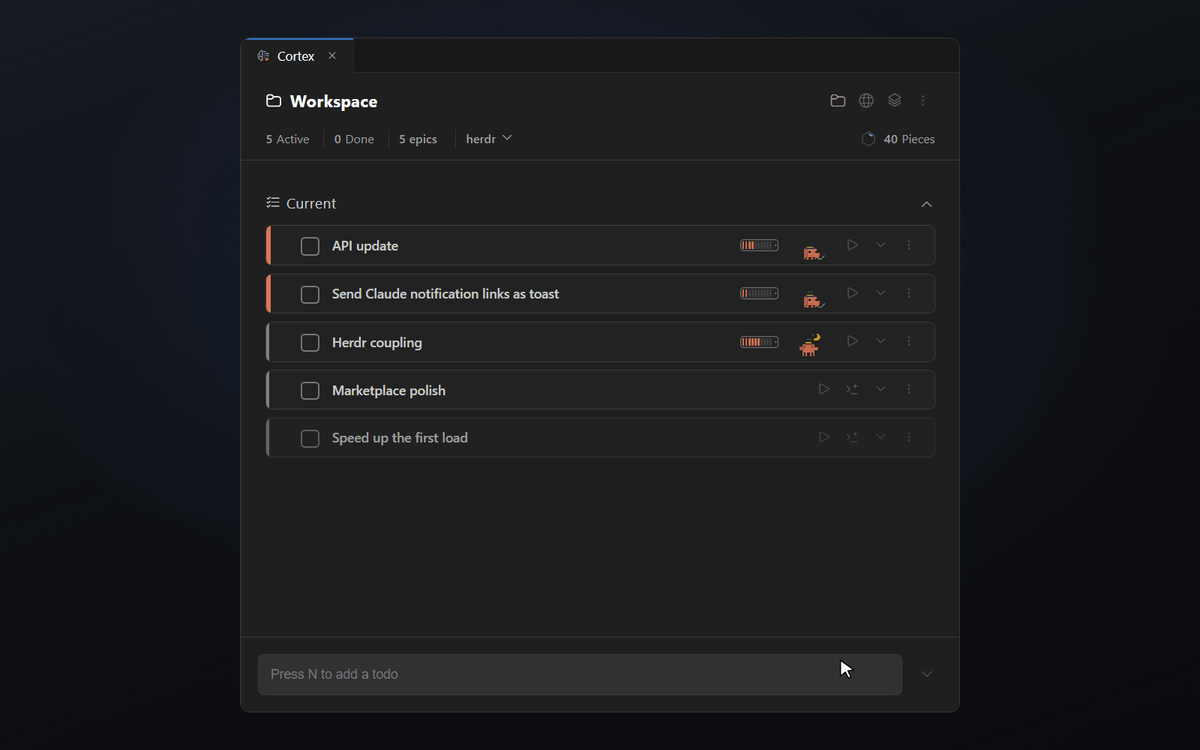This screenshot has height=750, width=1200.
Task: Collapse the Current section
Action: point(926,204)
